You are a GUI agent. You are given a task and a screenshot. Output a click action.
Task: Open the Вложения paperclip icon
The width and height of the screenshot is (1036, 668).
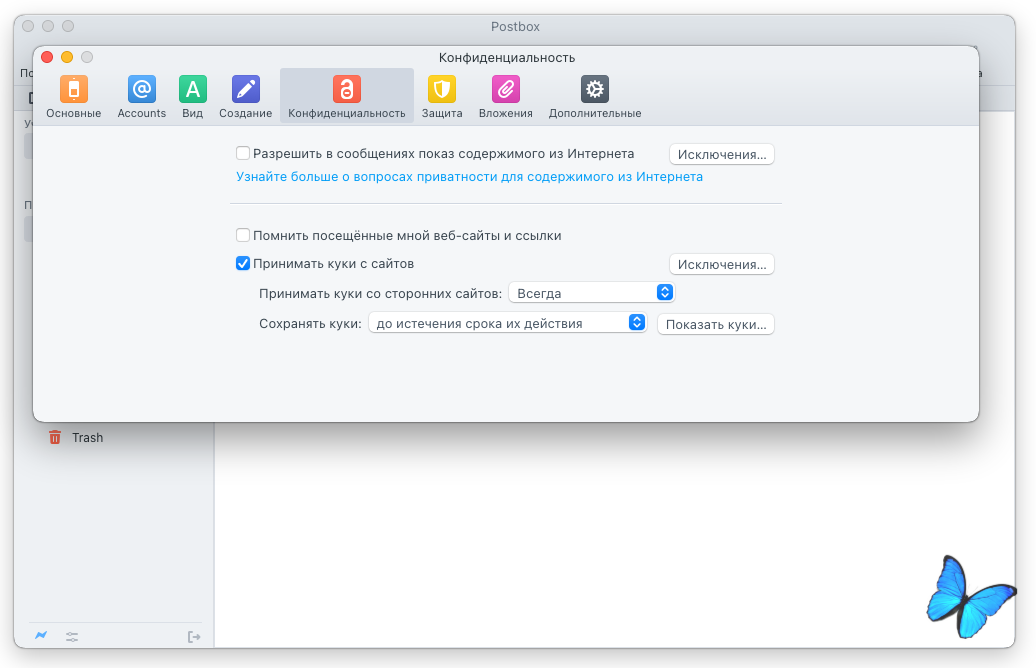coord(505,89)
